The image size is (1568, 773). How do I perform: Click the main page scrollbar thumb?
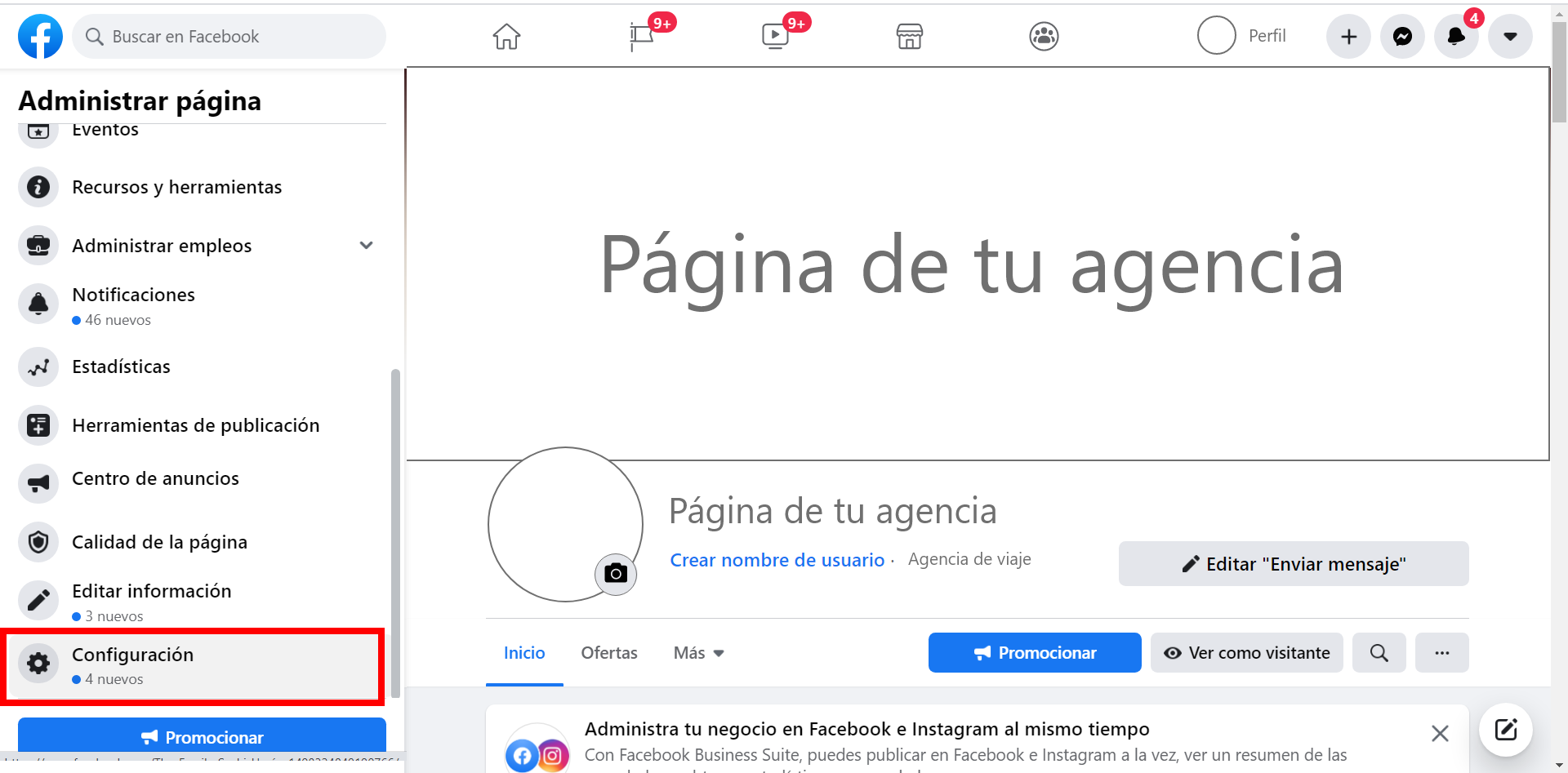pyautogui.click(x=1559, y=72)
